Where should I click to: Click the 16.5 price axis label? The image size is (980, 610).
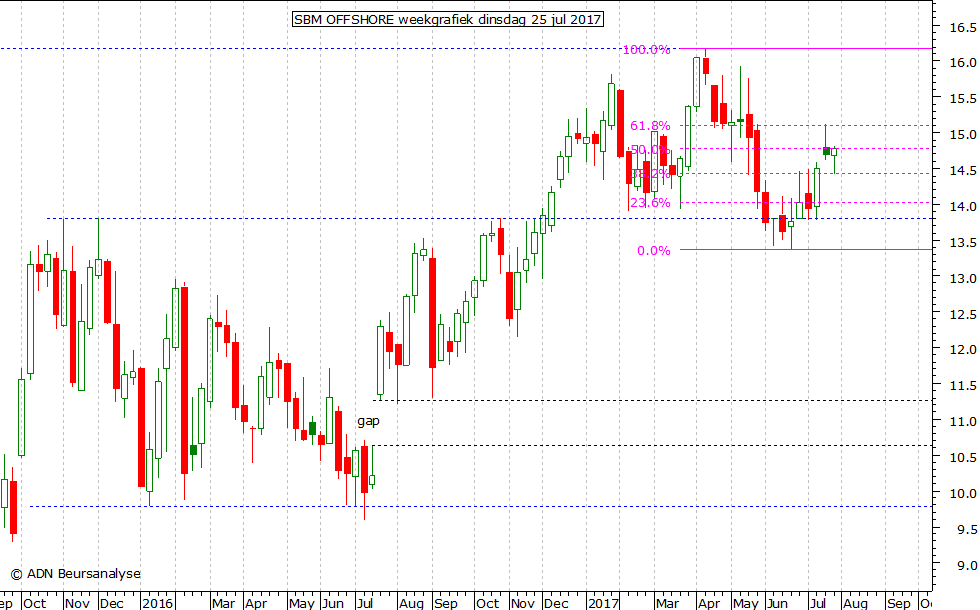click(962, 28)
